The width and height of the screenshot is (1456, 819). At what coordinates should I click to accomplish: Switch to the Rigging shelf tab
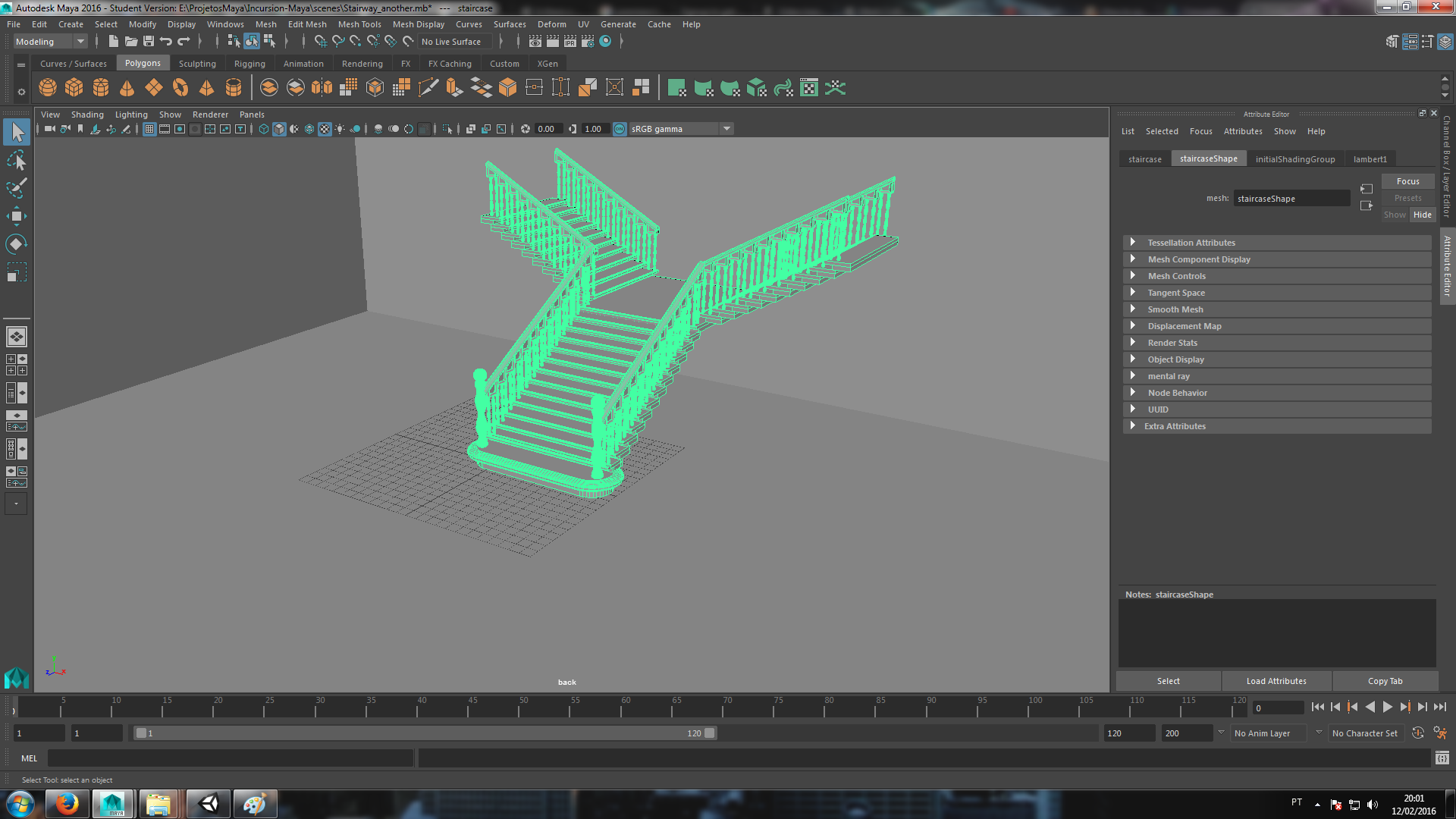(249, 64)
